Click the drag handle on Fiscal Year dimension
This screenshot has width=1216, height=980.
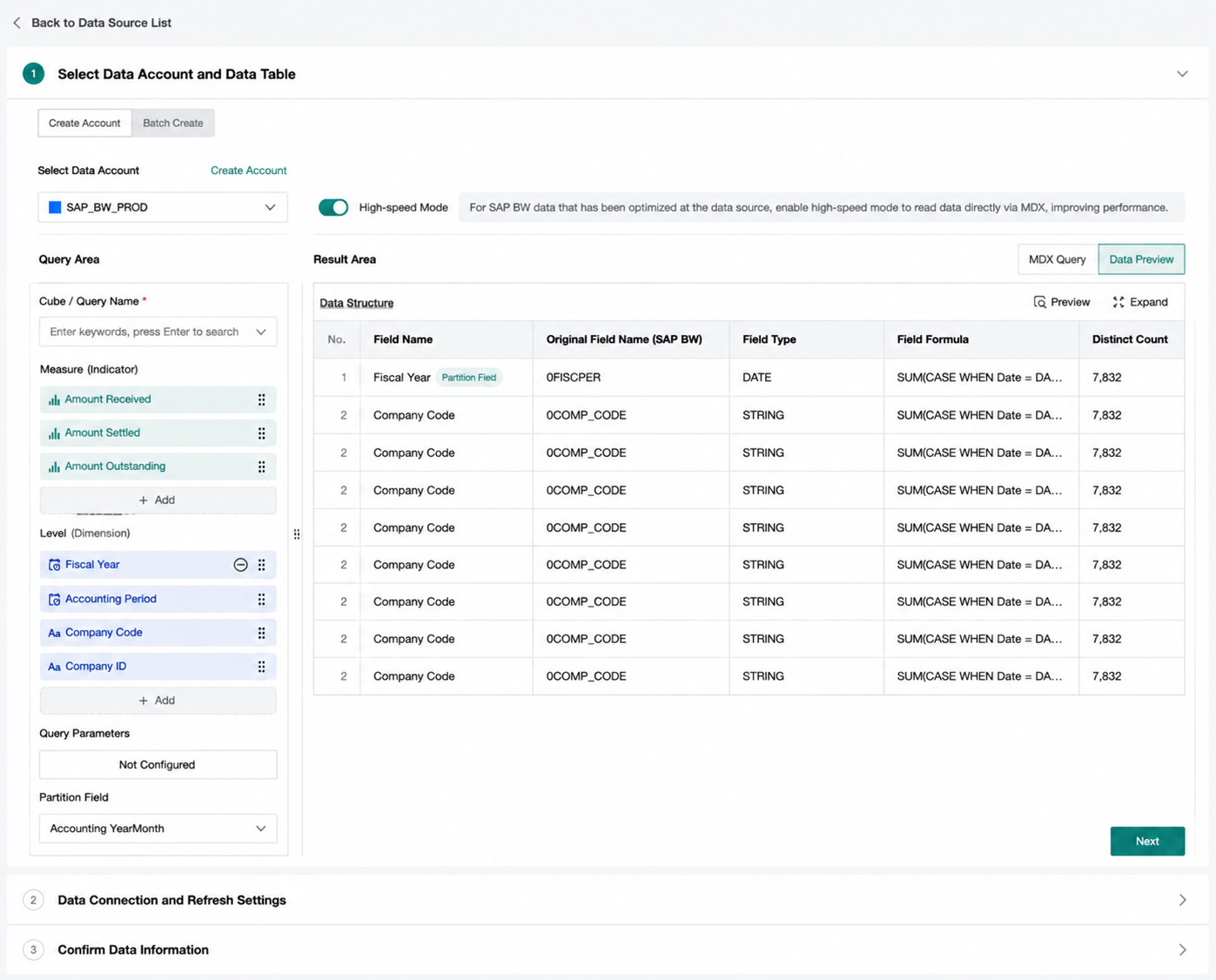point(261,565)
